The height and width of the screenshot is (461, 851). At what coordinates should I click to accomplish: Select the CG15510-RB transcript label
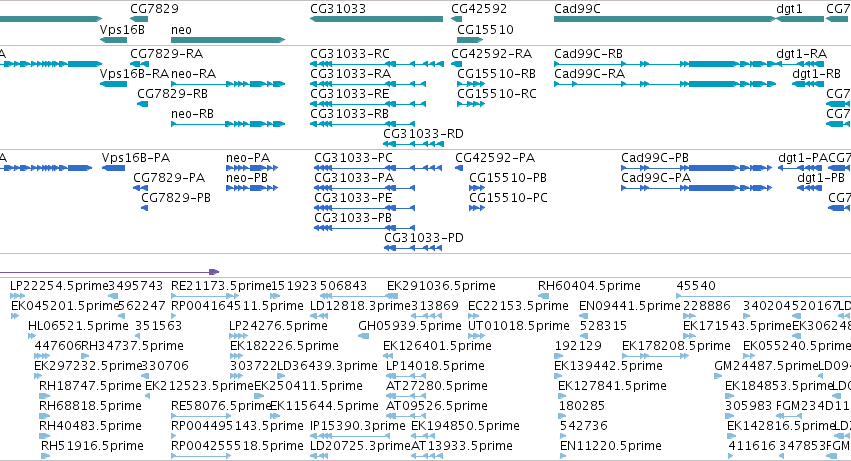pyautogui.click(x=497, y=74)
